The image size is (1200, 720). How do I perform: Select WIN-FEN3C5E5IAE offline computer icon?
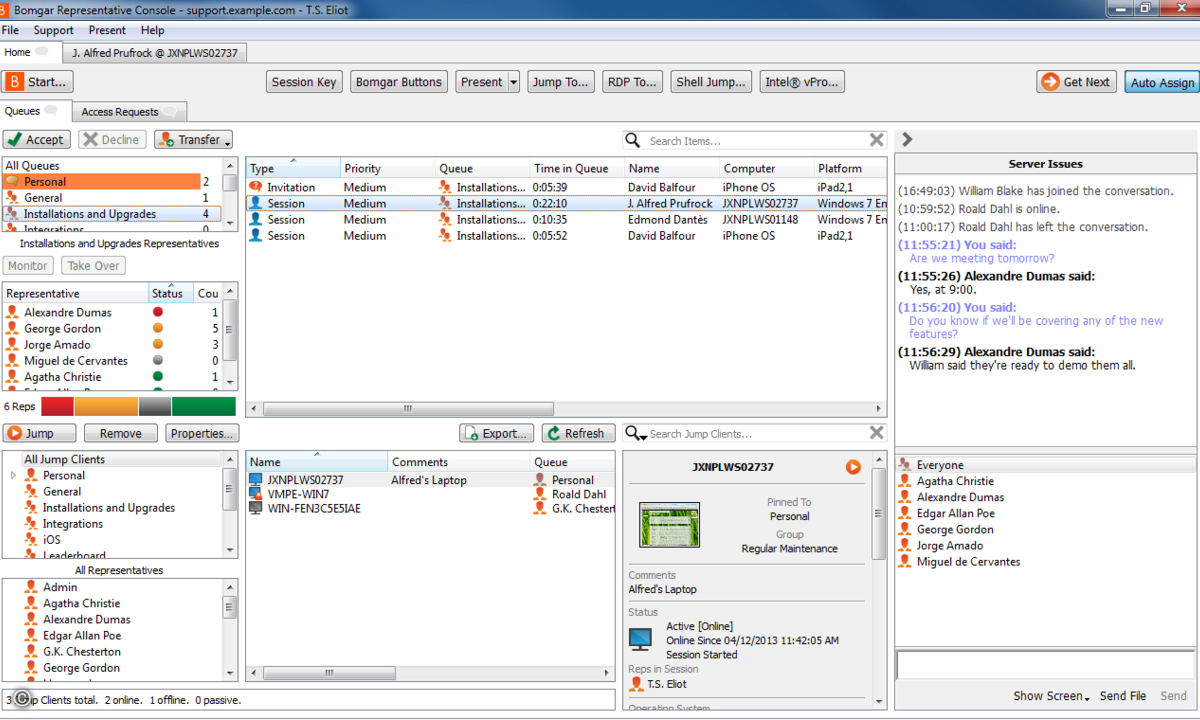tap(256, 508)
